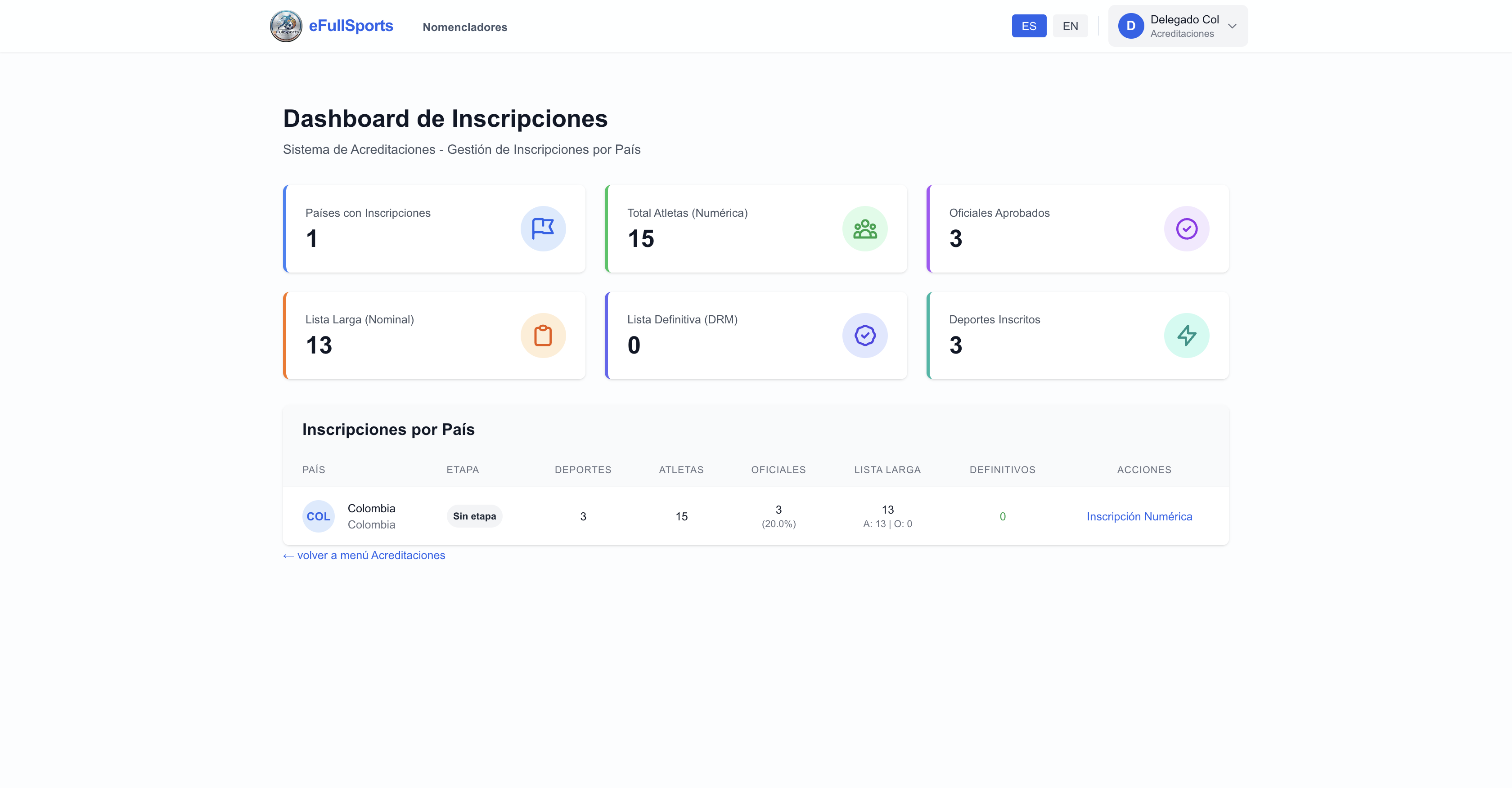Switch language to EN
This screenshot has height=788, width=1512.
coord(1070,26)
